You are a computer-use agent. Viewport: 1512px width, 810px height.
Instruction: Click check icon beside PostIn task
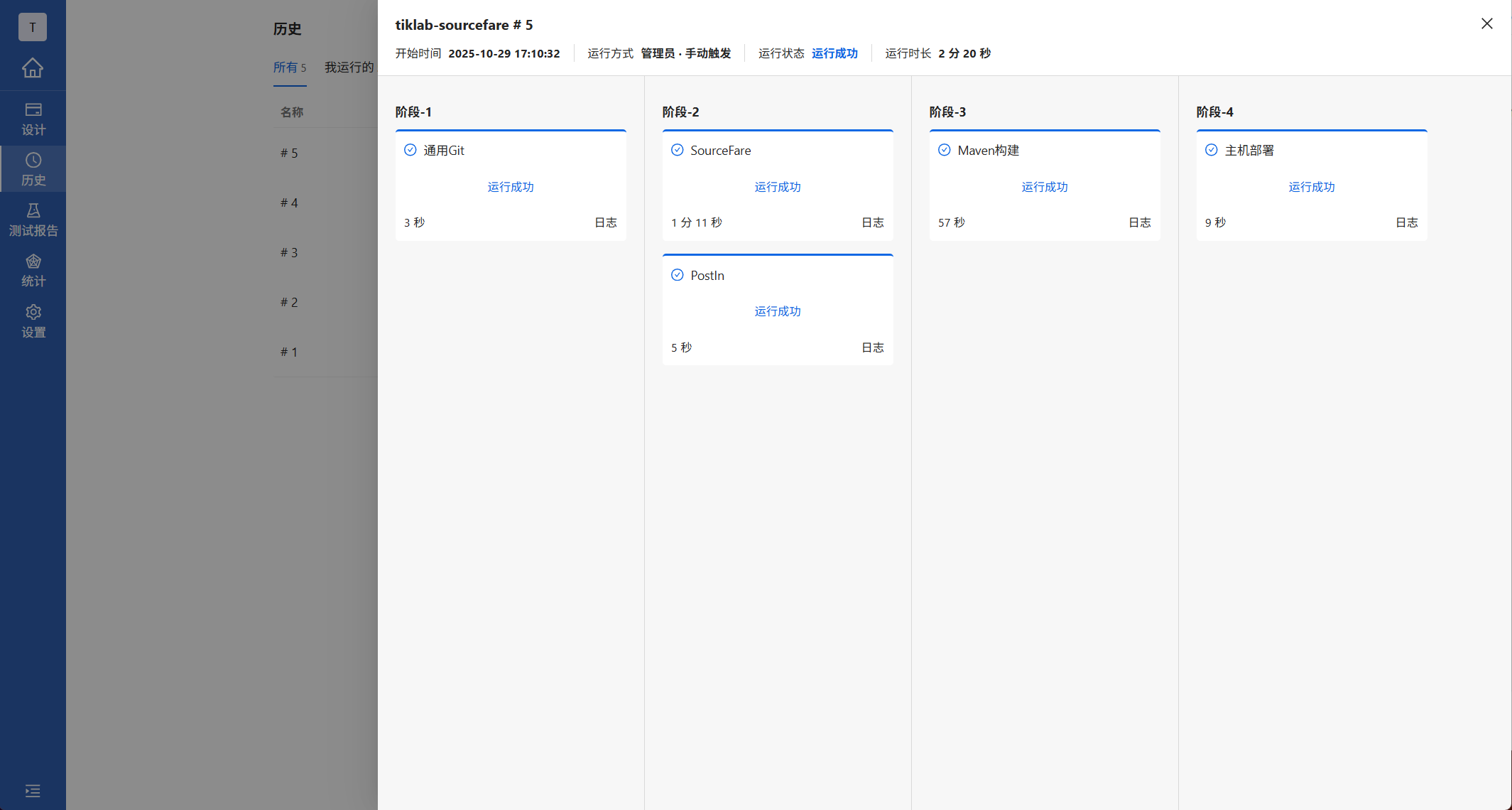pyautogui.click(x=678, y=275)
